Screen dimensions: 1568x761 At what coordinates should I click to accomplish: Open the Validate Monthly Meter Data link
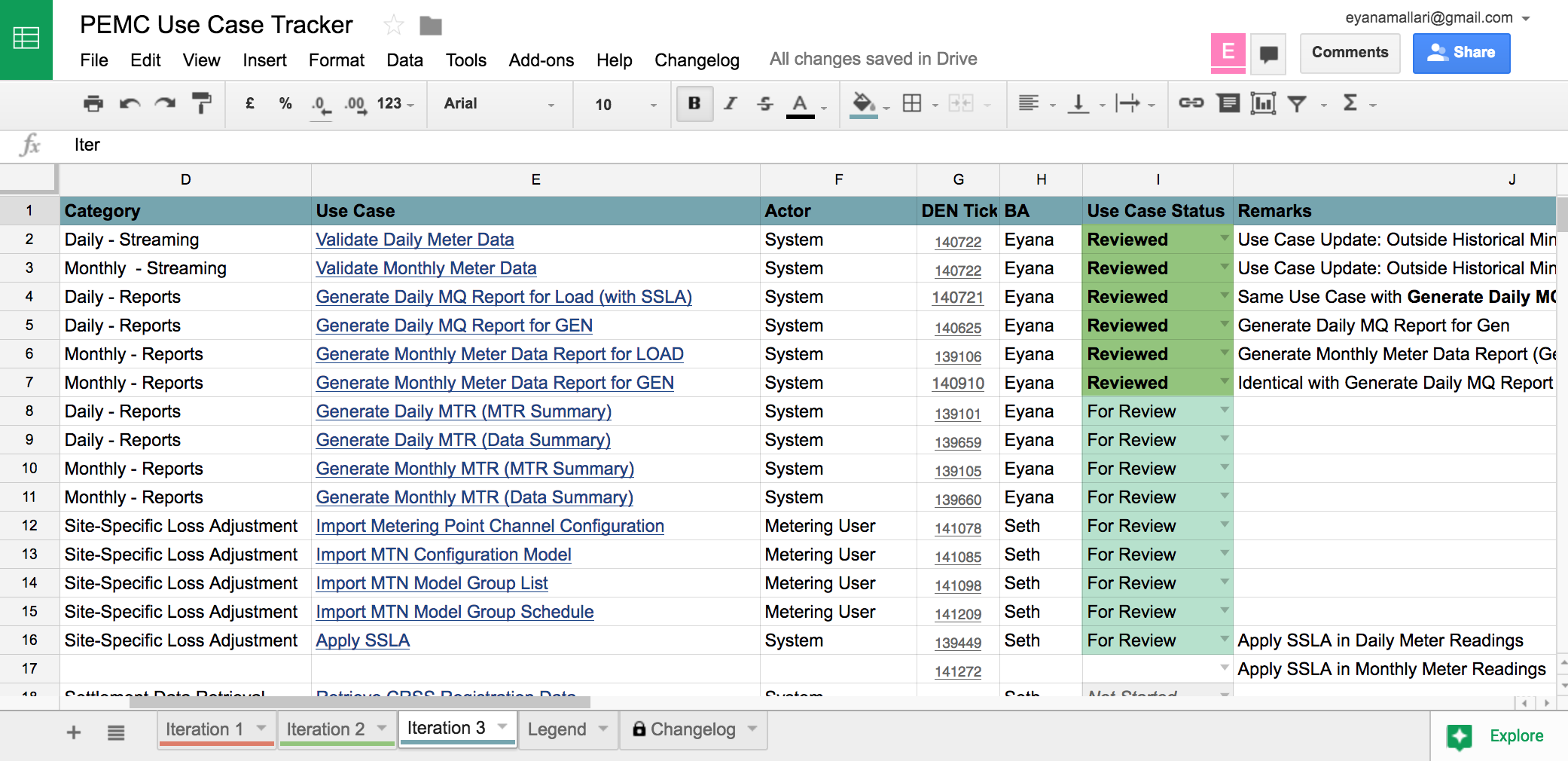tap(426, 268)
